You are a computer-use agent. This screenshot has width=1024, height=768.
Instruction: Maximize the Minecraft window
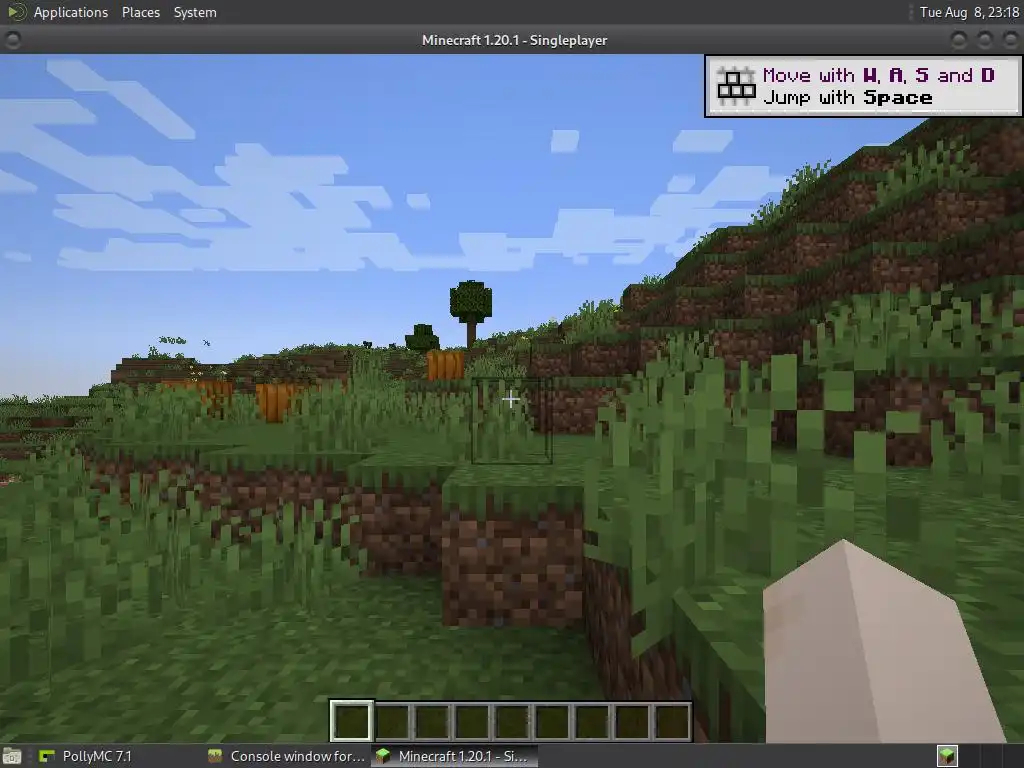tap(984, 40)
